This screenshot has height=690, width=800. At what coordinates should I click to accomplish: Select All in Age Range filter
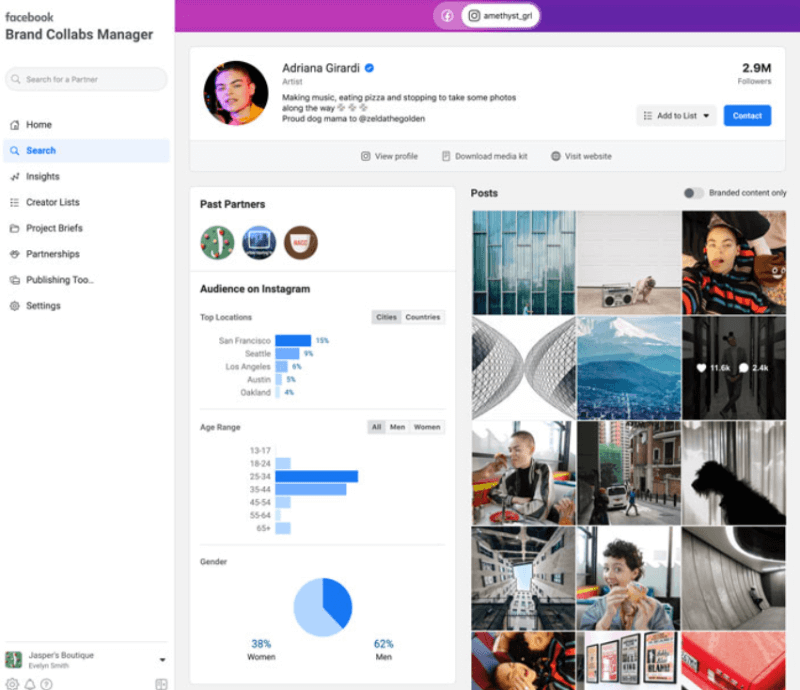click(x=376, y=427)
